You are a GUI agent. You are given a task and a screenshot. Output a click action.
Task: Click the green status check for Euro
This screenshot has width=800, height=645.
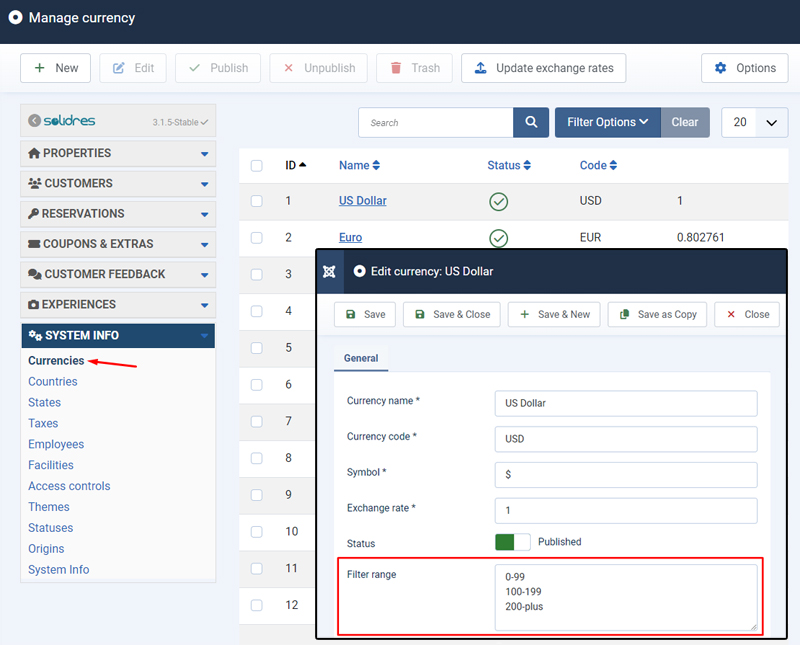[x=498, y=238]
